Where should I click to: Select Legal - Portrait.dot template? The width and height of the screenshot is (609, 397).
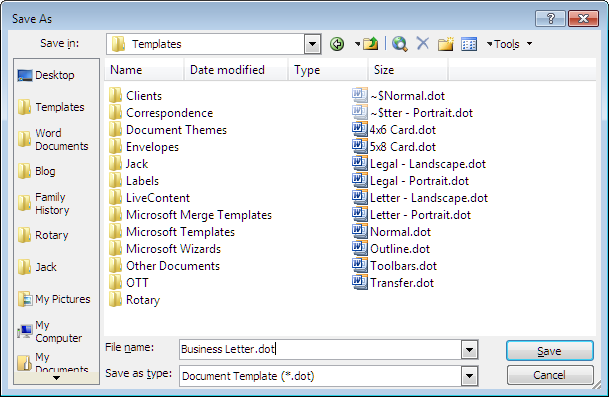[x=411, y=181]
